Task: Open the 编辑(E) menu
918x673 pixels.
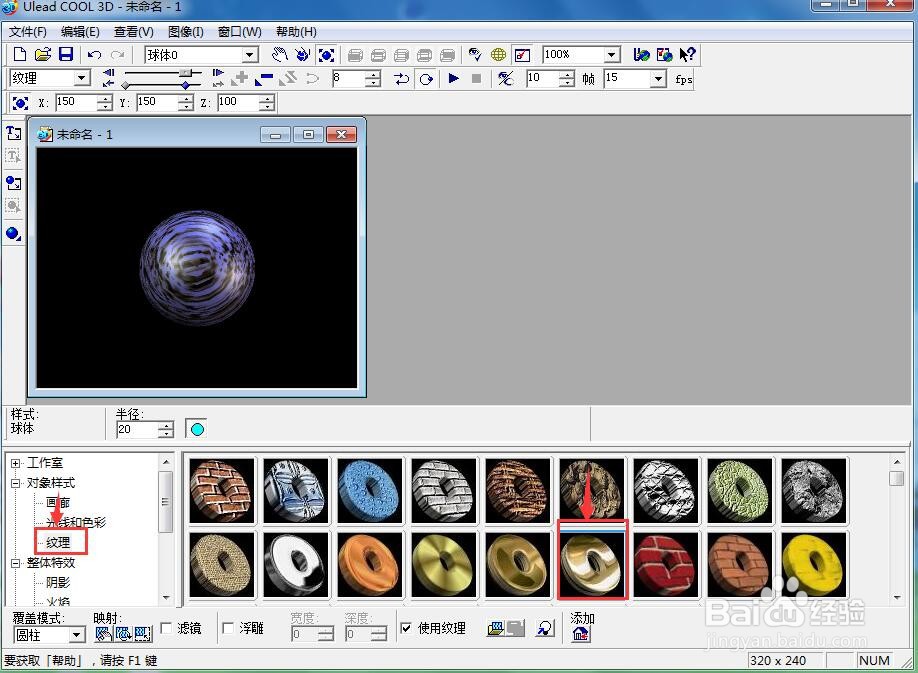Action: click(80, 32)
